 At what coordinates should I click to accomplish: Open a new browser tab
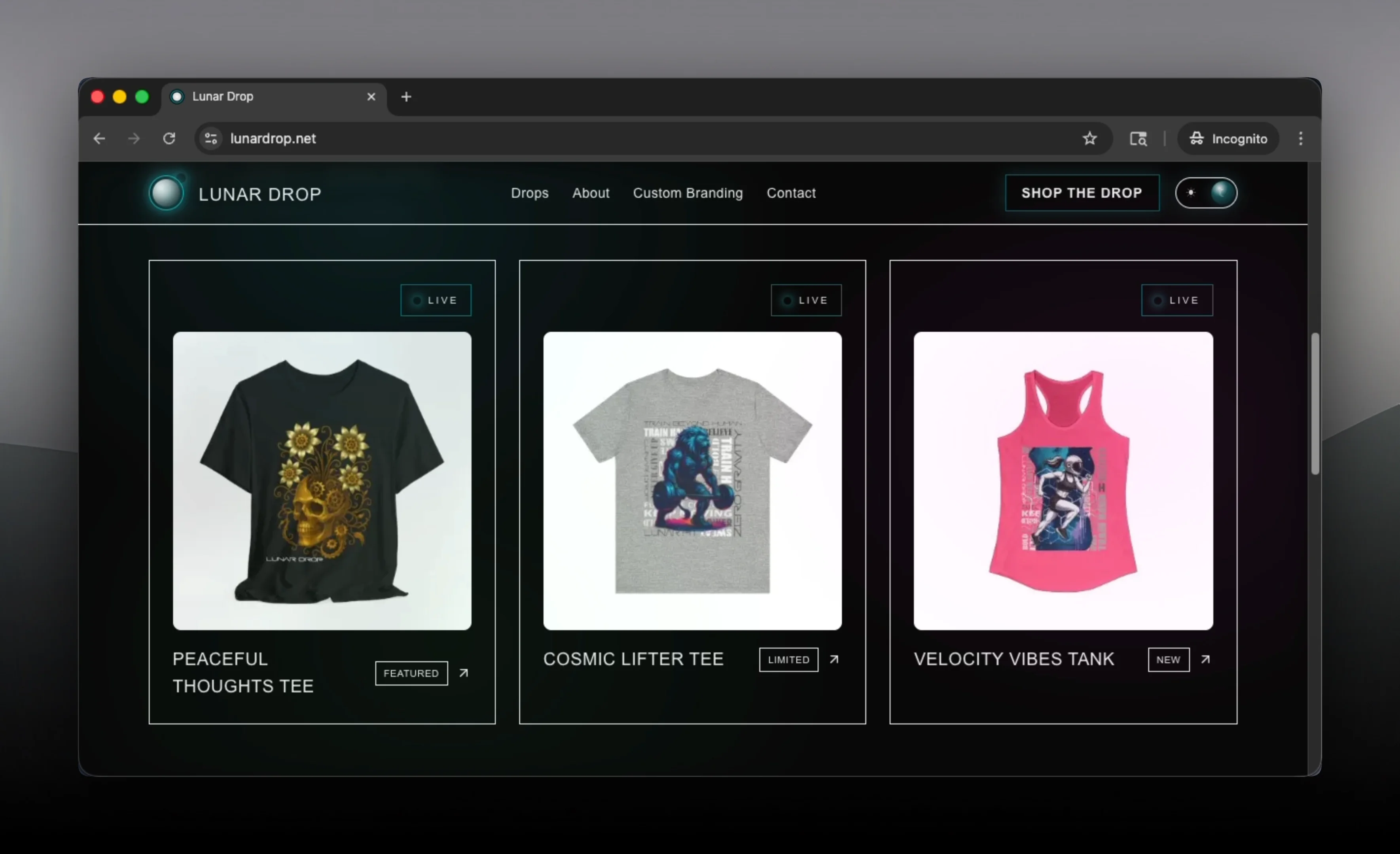406,97
